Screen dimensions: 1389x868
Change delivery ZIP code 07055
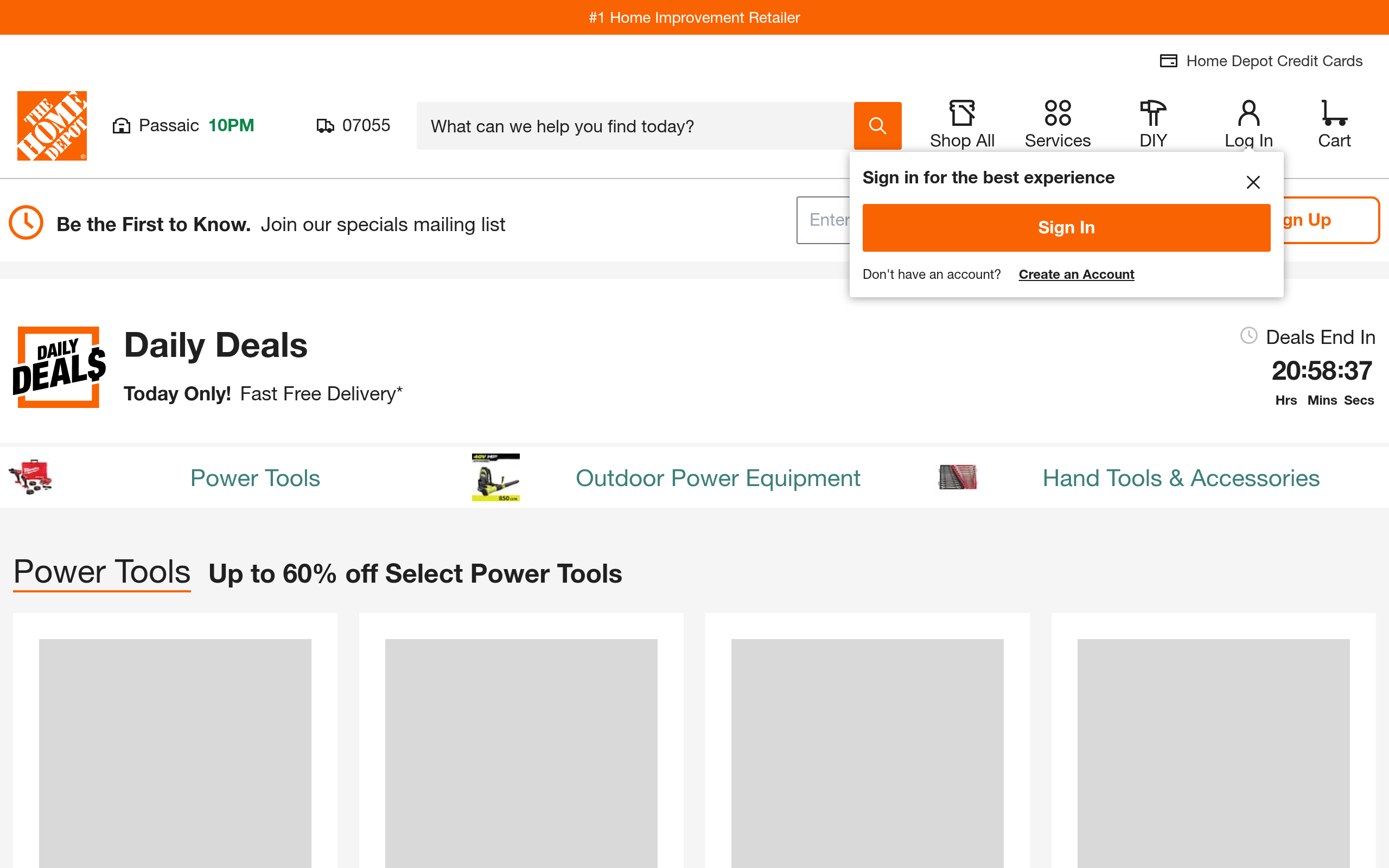pyautogui.click(x=354, y=126)
